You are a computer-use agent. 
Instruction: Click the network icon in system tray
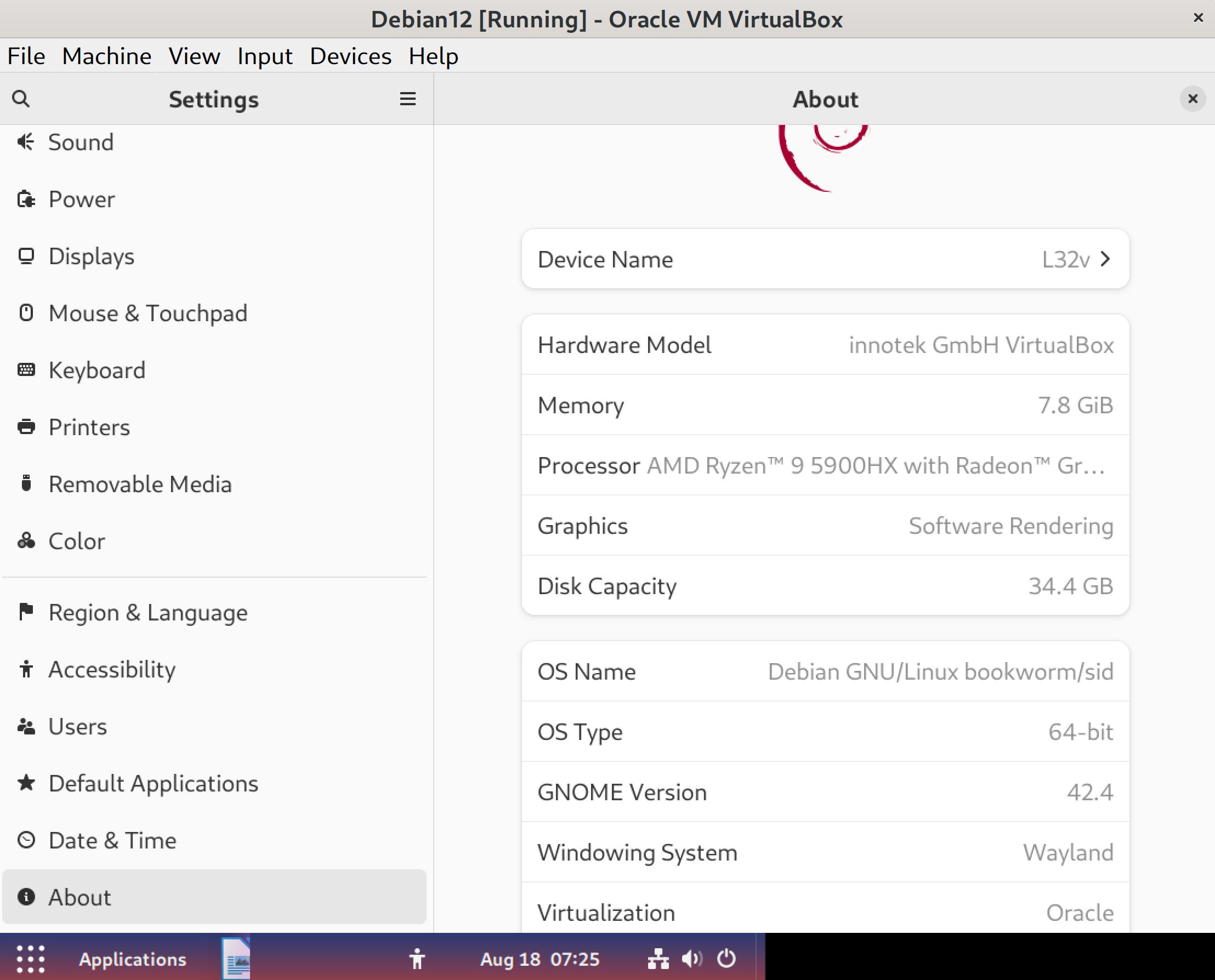(x=658, y=959)
